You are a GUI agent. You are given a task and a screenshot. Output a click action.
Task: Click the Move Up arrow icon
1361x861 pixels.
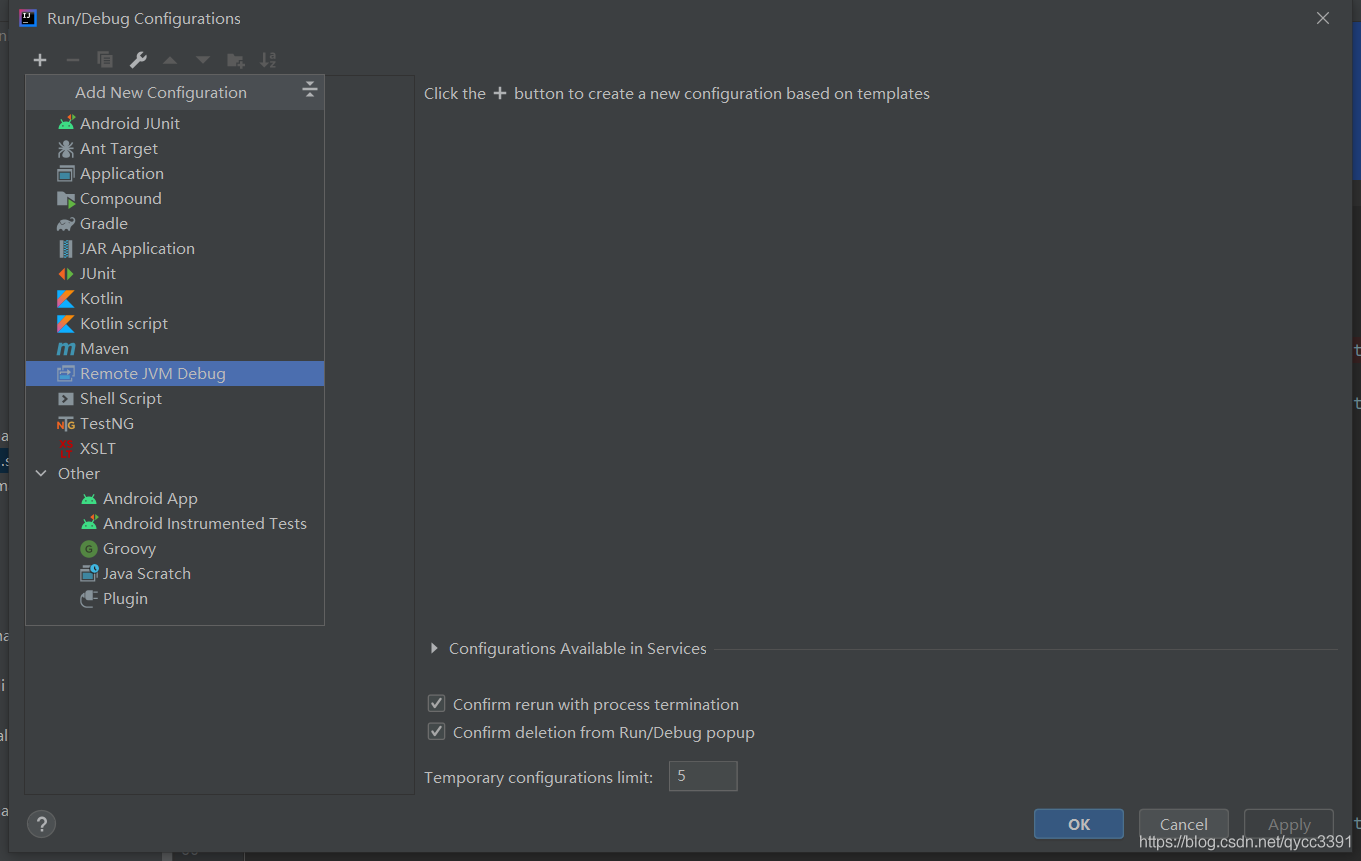(170, 60)
